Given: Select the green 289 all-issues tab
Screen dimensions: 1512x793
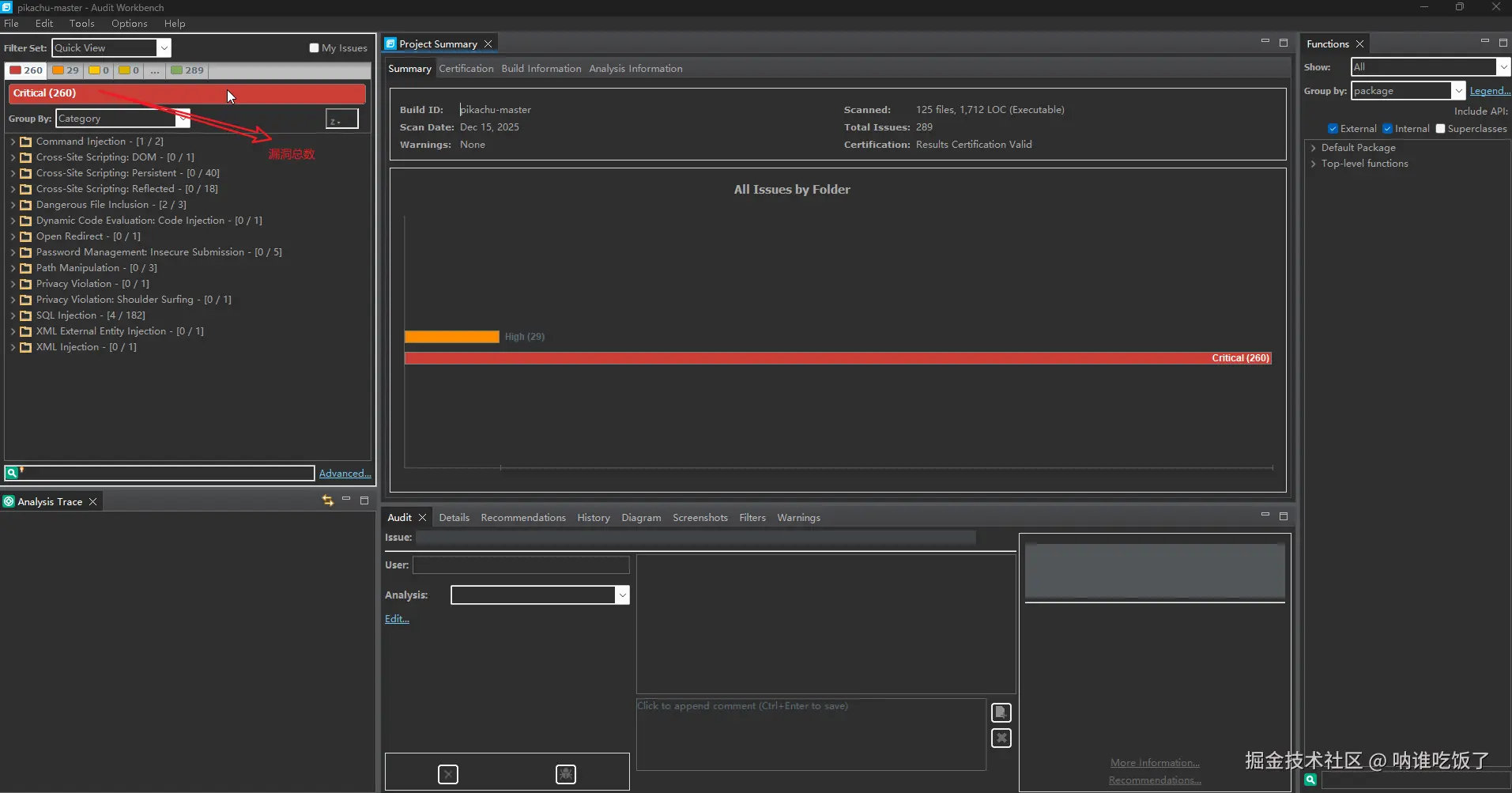Looking at the screenshot, I should (x=187, y=70).
